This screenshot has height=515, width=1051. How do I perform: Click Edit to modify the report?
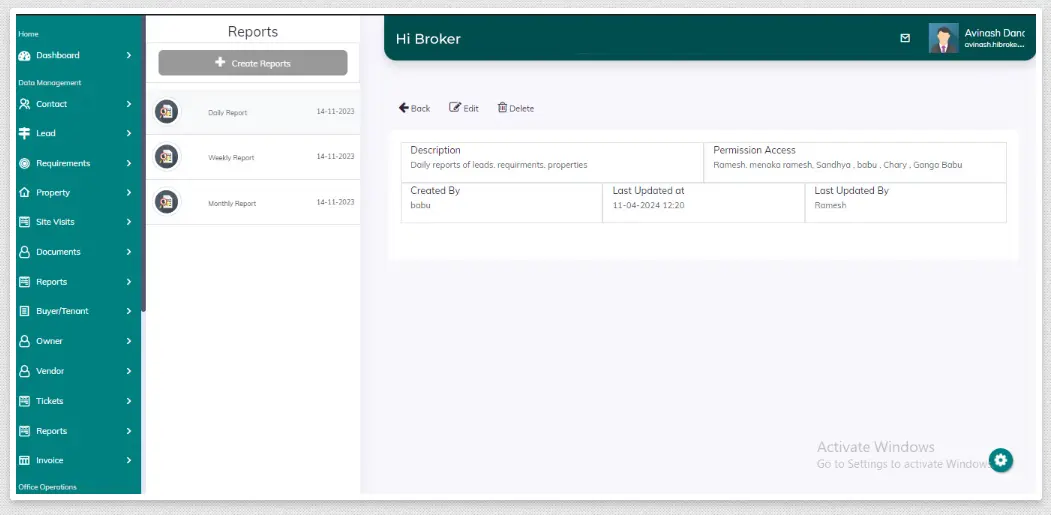click(x=464, y=108)
